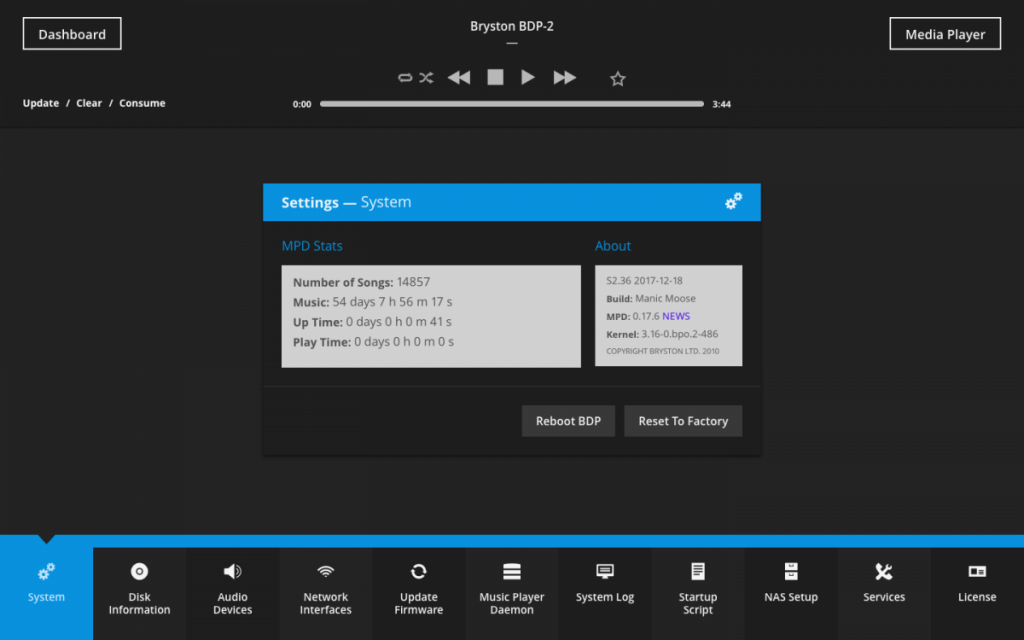Viewport: 1024px width, 640px height.
Task: View the System Log
Action: click(x=605, y=594)
